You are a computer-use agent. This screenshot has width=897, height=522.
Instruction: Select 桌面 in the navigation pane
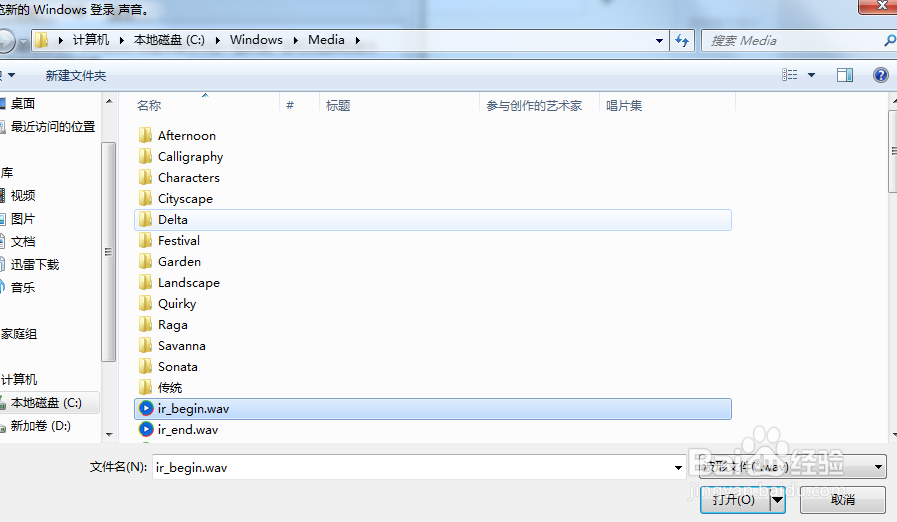pos(23,104)
